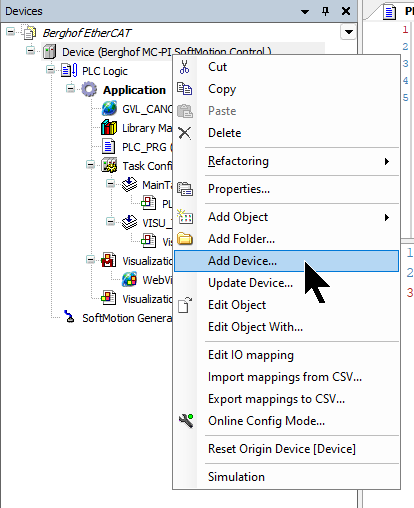Collapse the Berghof EtherCAT root node
Screen dimensions: 414x508
pyautogui.click(x=11, y=32)
